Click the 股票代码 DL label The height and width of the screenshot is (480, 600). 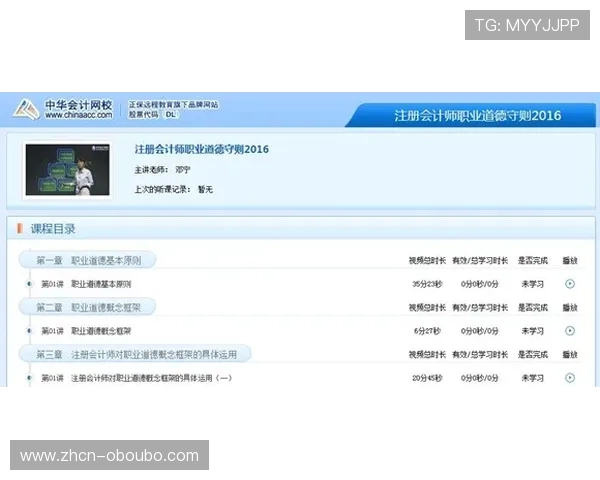(152, 114)
